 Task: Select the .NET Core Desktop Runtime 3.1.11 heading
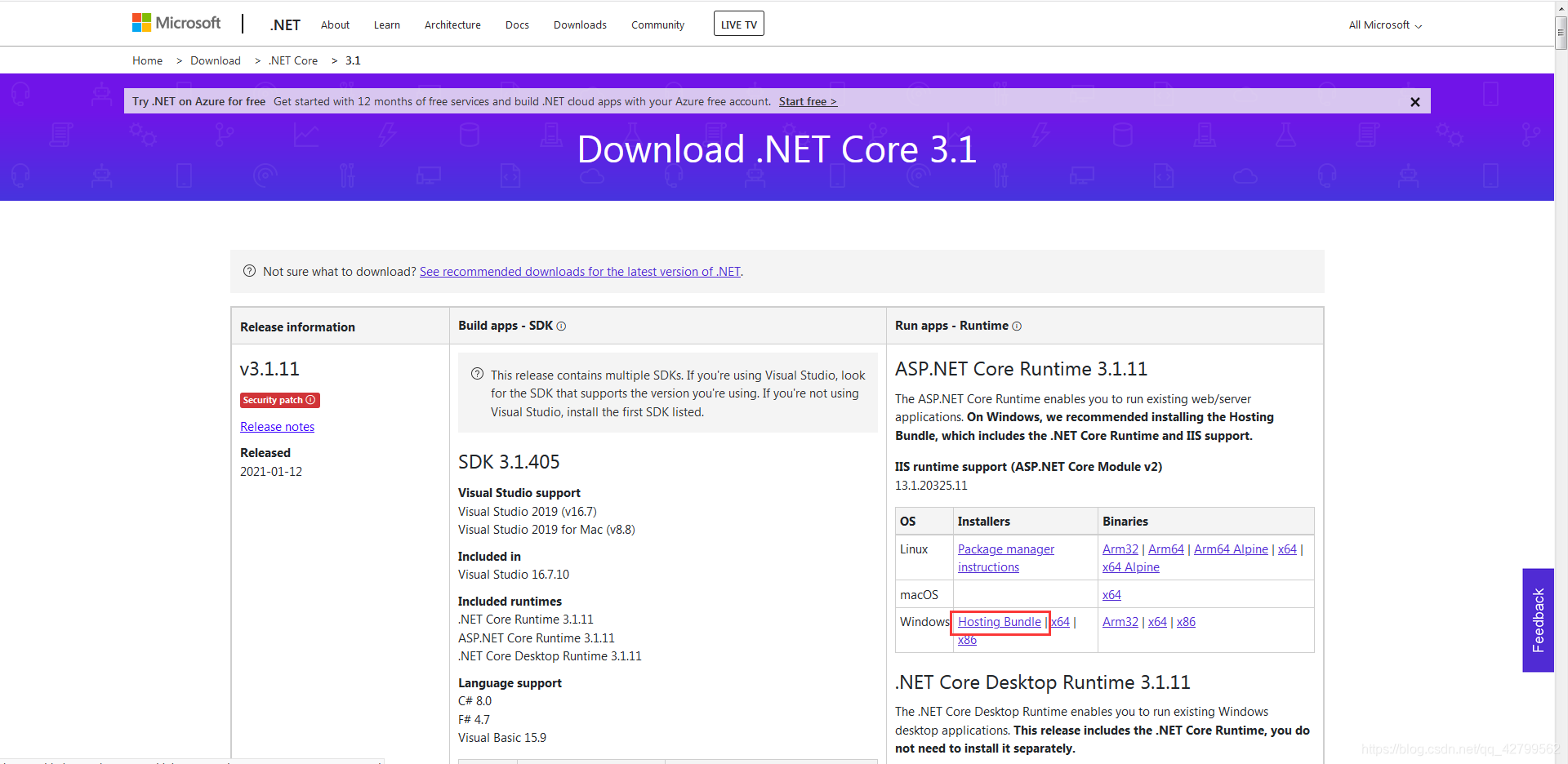point(1042,682)
